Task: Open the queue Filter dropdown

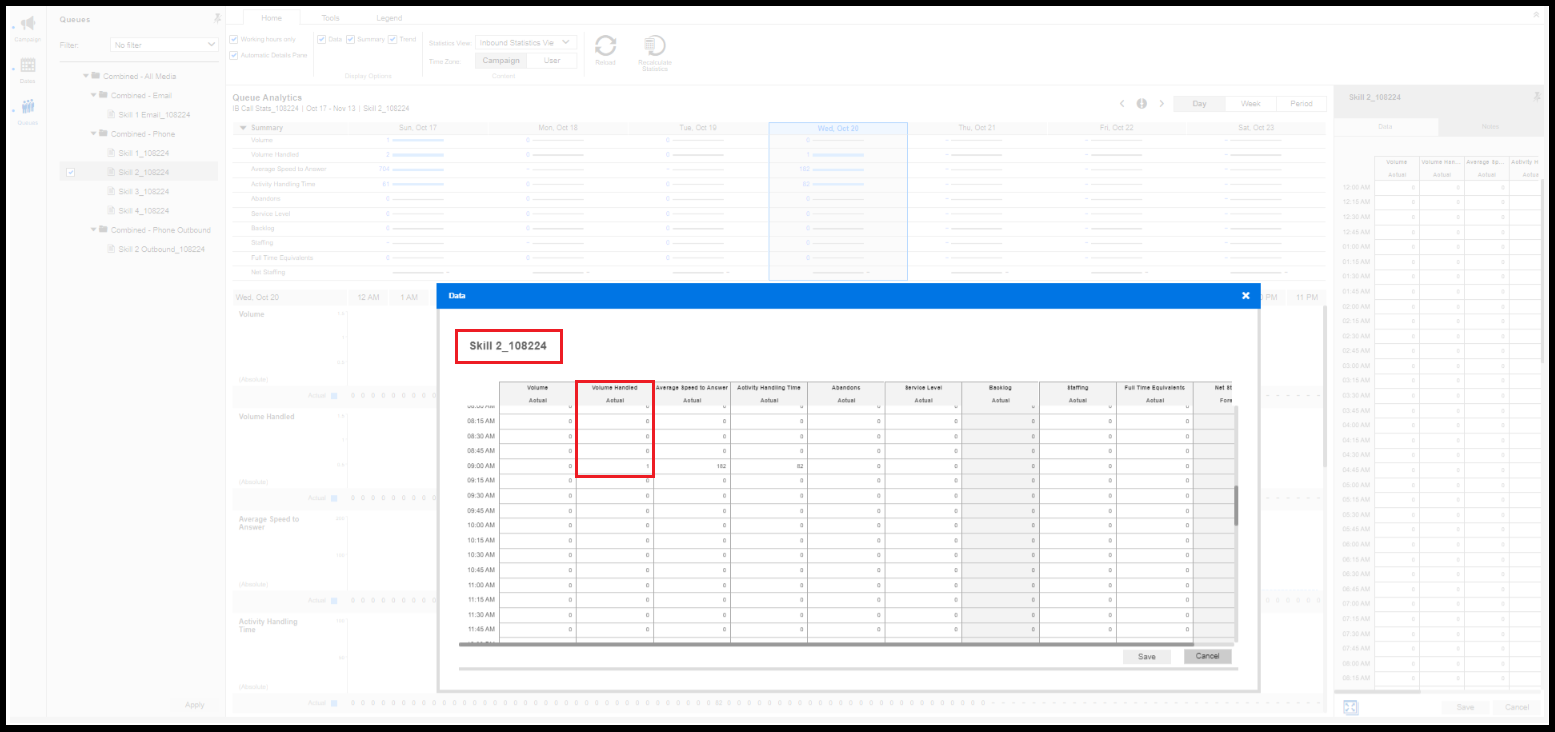Action: tap(164, 45)
